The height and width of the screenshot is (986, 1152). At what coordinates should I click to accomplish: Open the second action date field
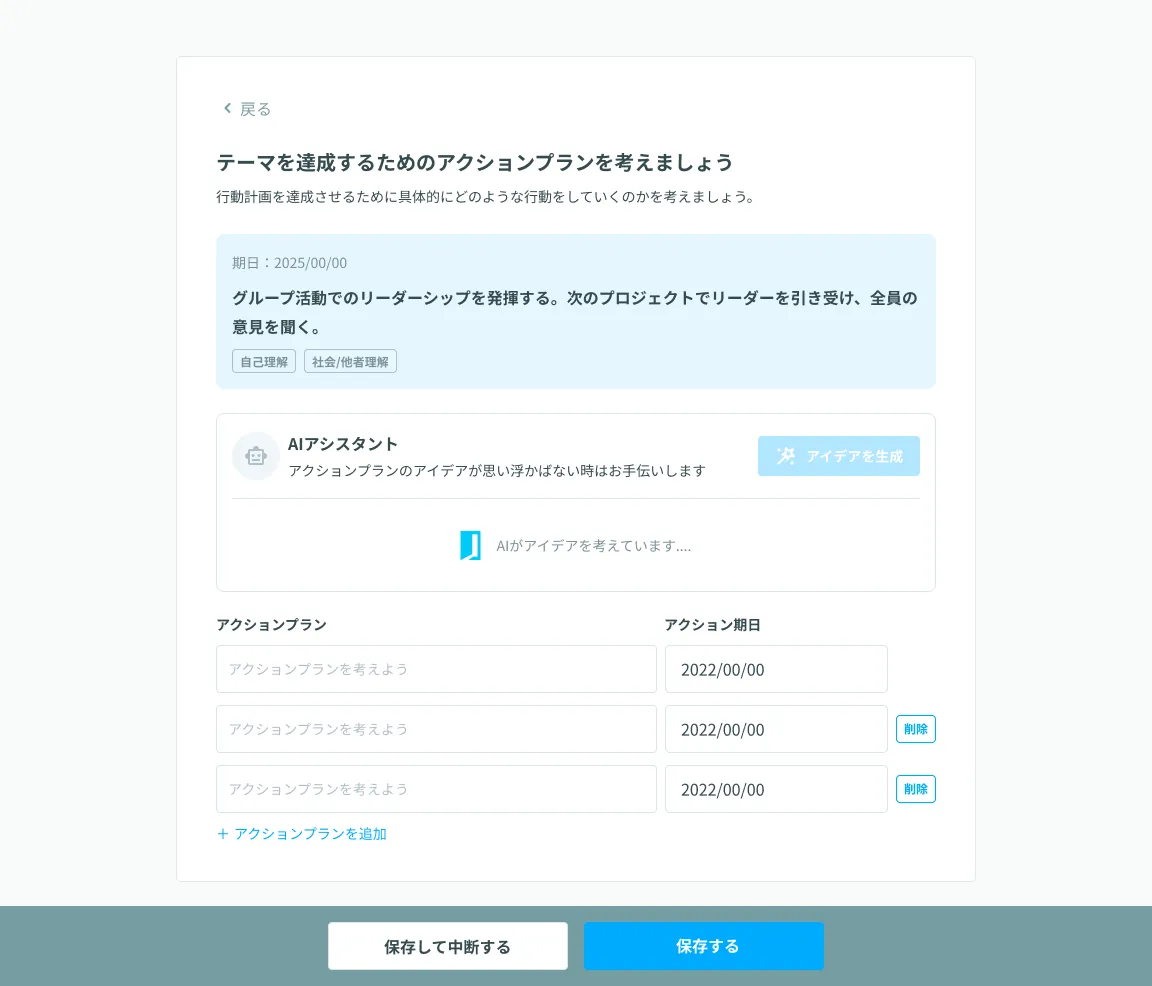776,730
